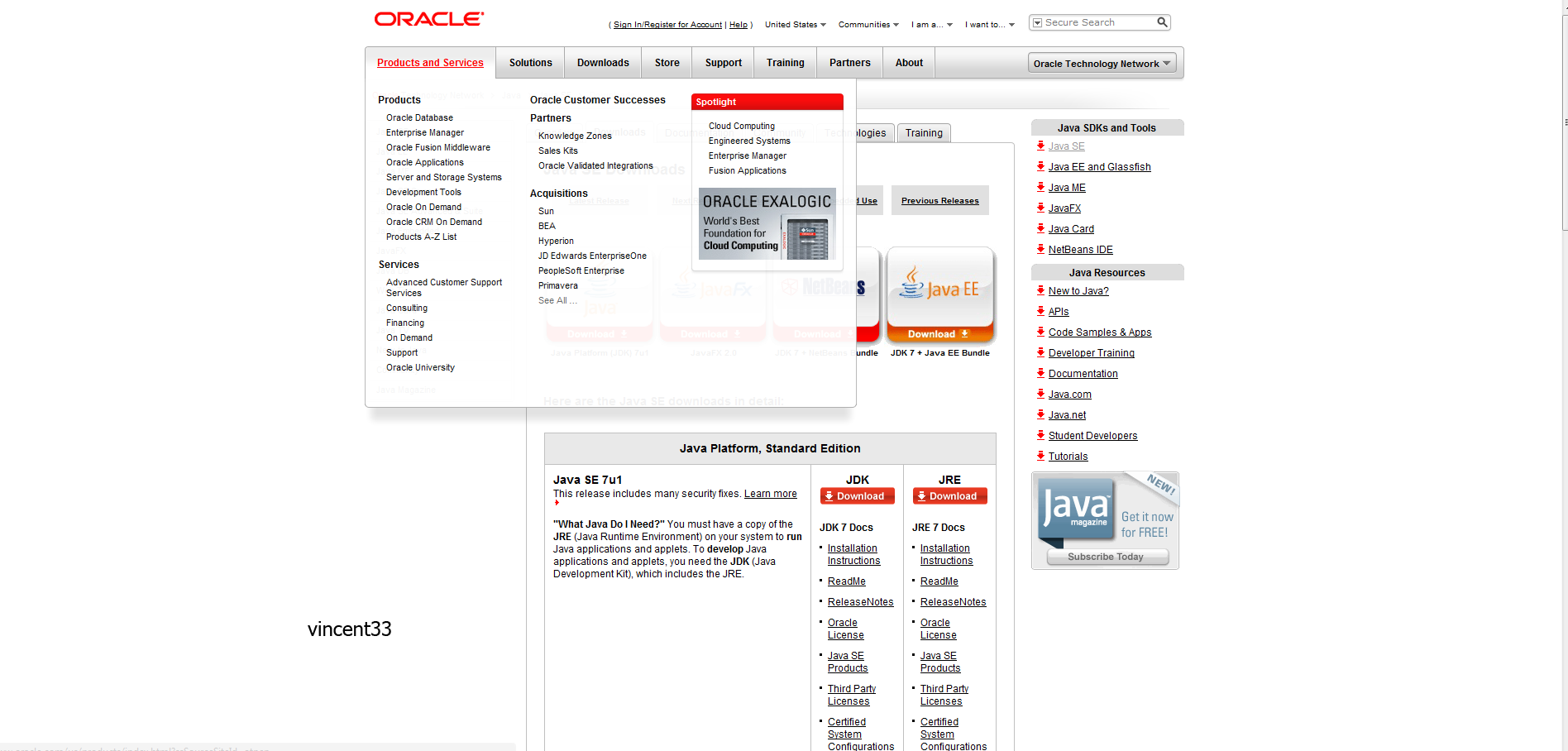Screen dimensions: 1568x751
Task: Open the Solutions menu
Action: [x=530, y=63]
